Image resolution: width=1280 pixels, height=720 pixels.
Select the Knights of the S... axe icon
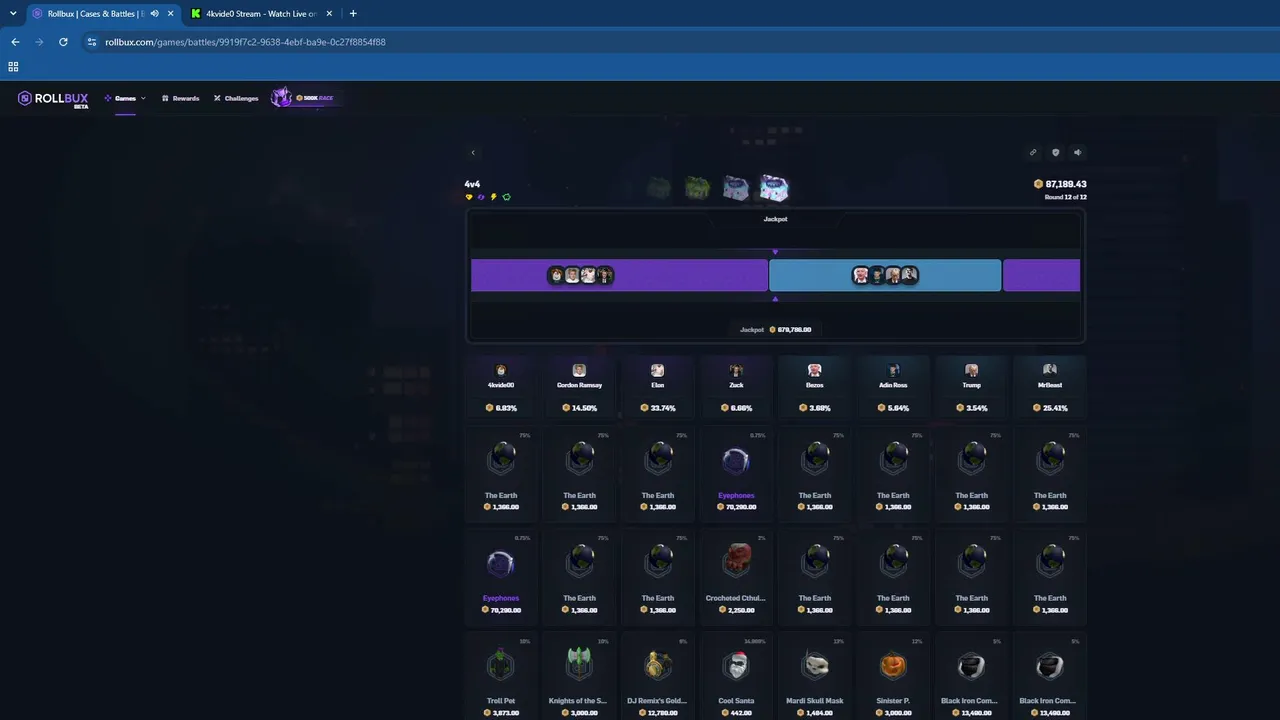[x=579, y=665]
